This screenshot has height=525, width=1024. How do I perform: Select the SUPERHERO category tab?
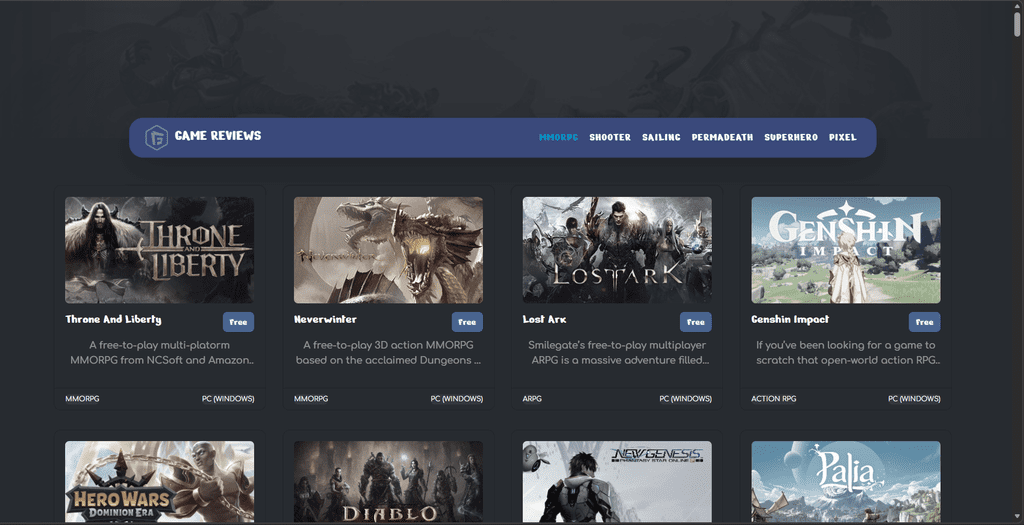click(791, 137)
